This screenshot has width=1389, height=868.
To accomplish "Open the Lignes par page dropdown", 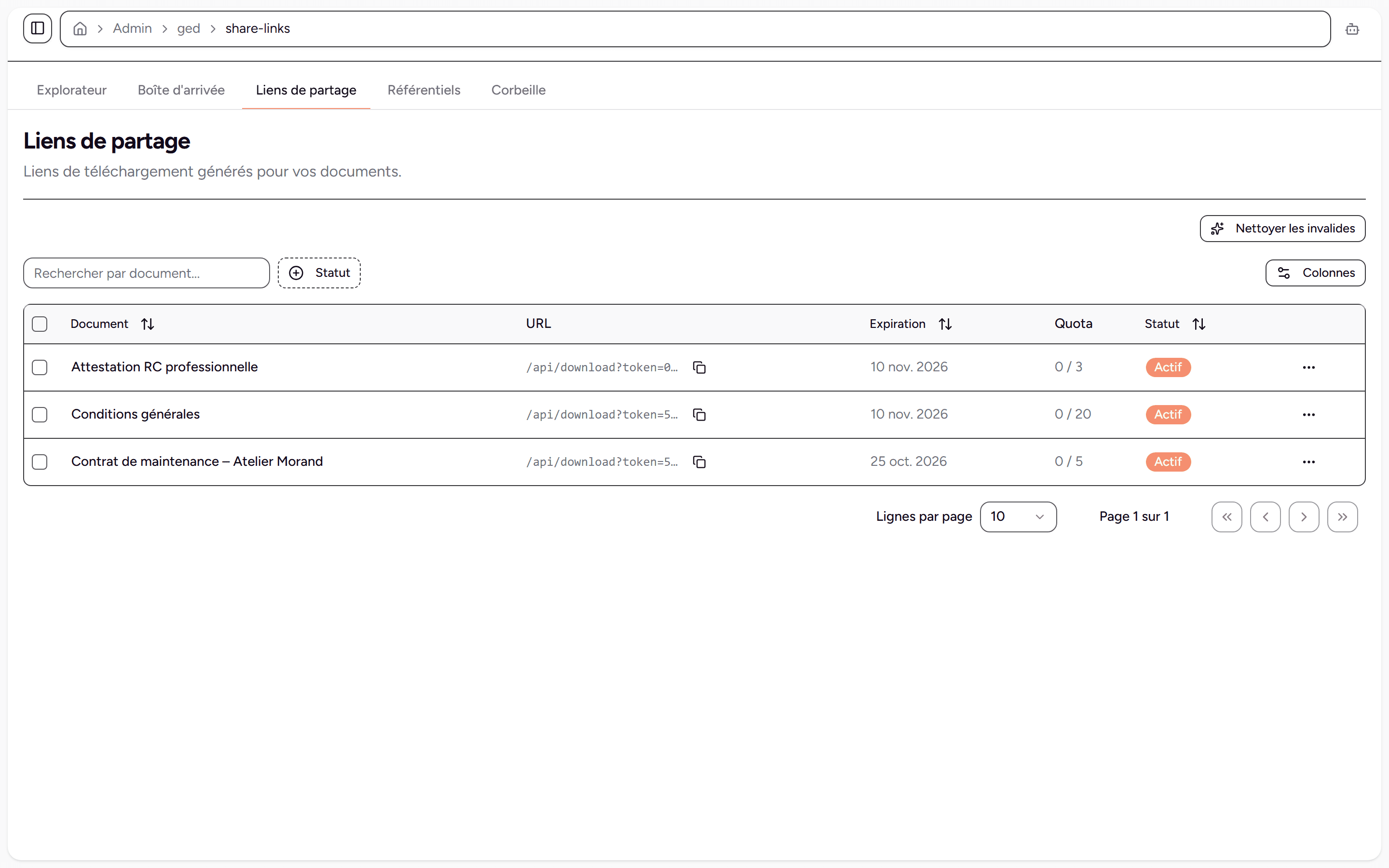I will (x=1018, y=516).
